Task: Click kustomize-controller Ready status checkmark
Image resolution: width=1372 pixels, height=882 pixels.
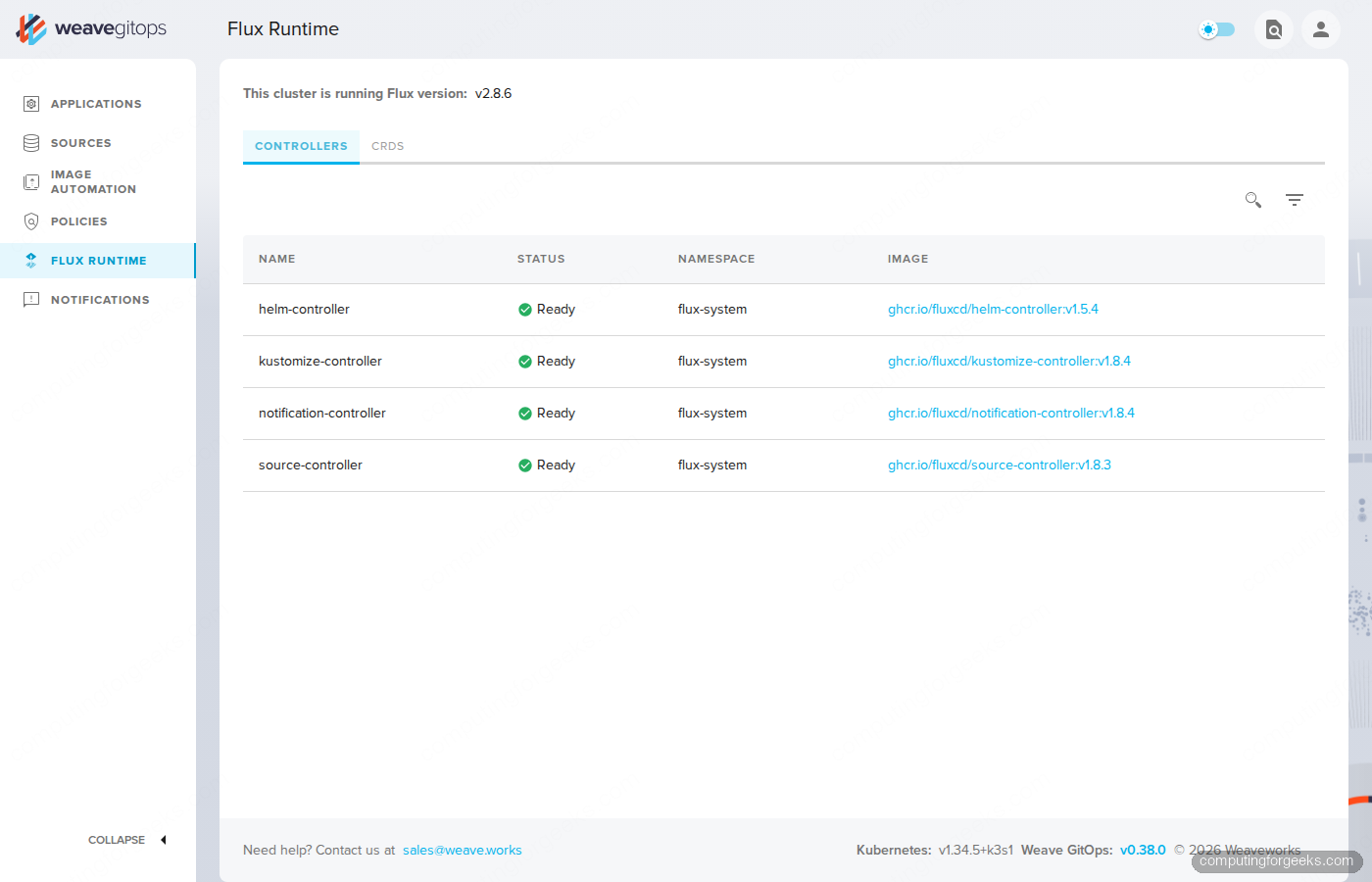Action: click(x=525, y=362)
